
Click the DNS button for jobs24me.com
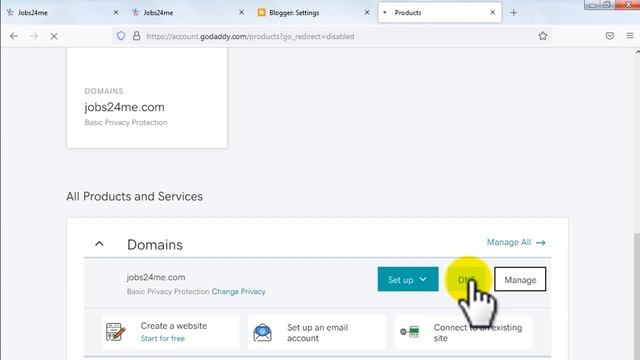point(466,280)
